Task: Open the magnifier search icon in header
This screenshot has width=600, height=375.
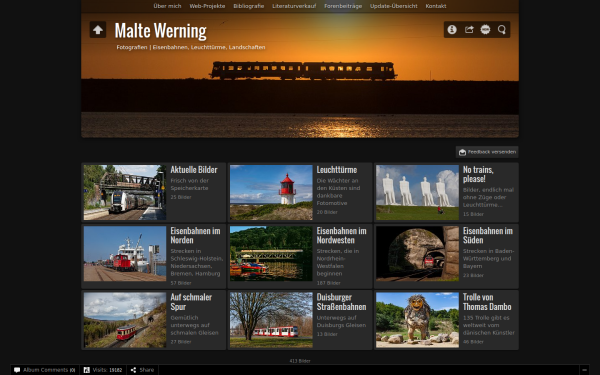Action: pos(502,29)
